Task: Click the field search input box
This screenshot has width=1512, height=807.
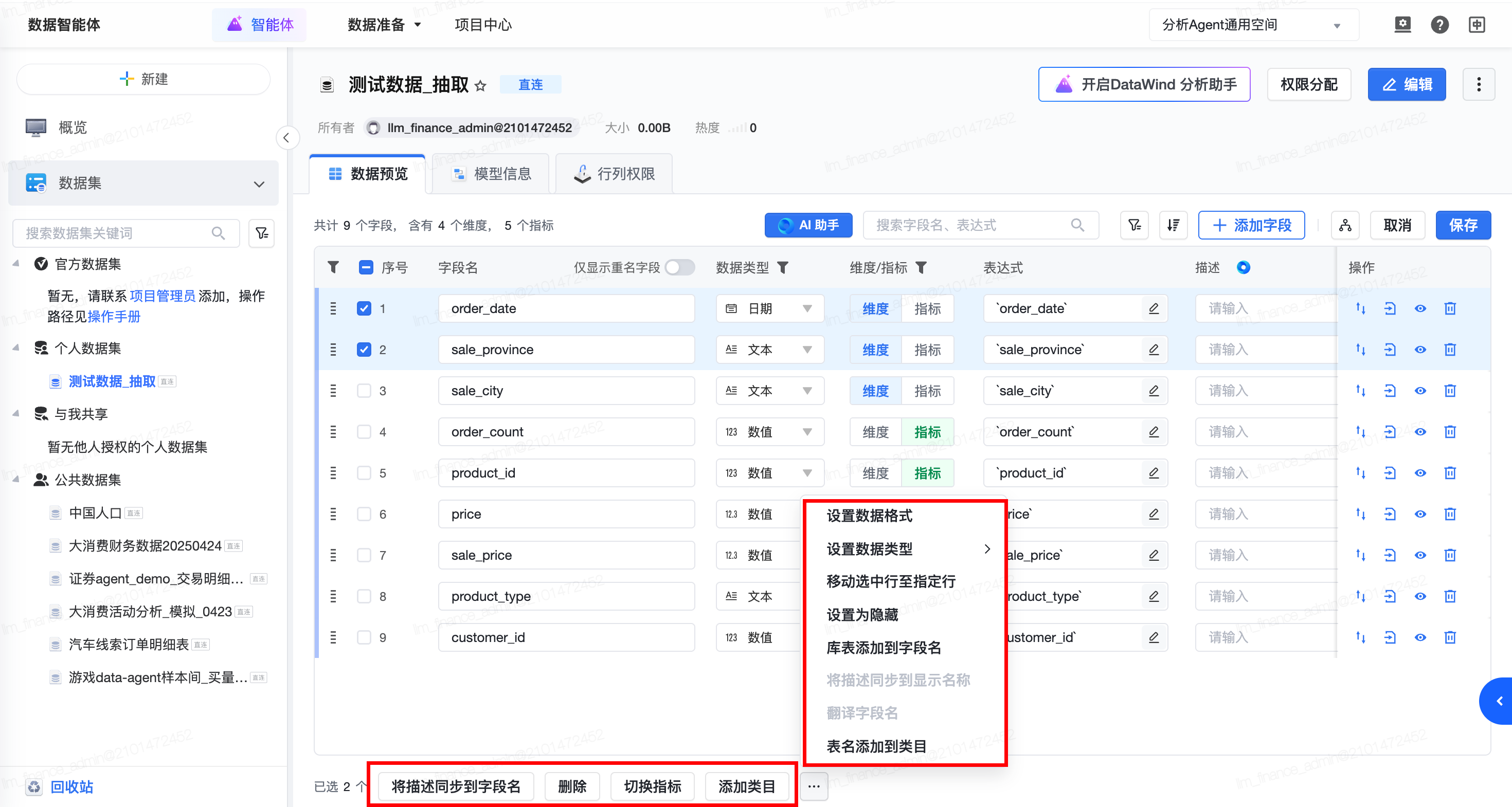Action: 980,225
